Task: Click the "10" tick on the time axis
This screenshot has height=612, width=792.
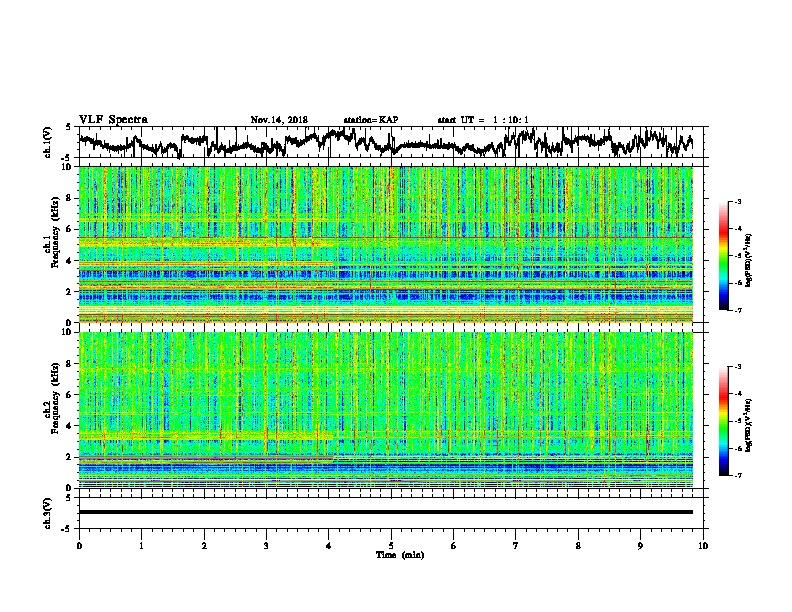Action: pyautogui.click(x=703, y=546)
